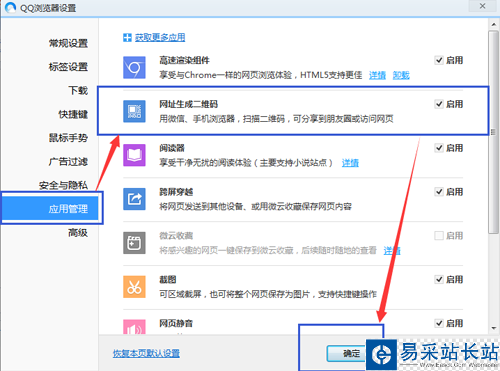This screenshot has height=371, width=500.
Task: Click the 卸载 link for 高速渲染组件
Action: (401, 75)
